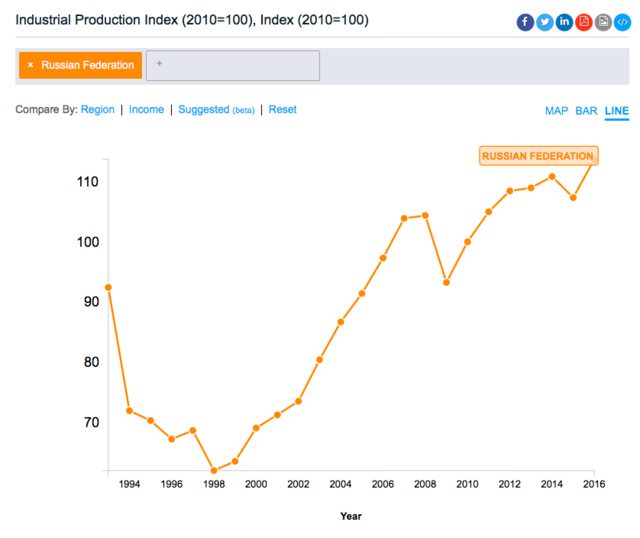Share chart on Twitter
The height and width of the screenshot is (538, 640).
tap(544, 22)
